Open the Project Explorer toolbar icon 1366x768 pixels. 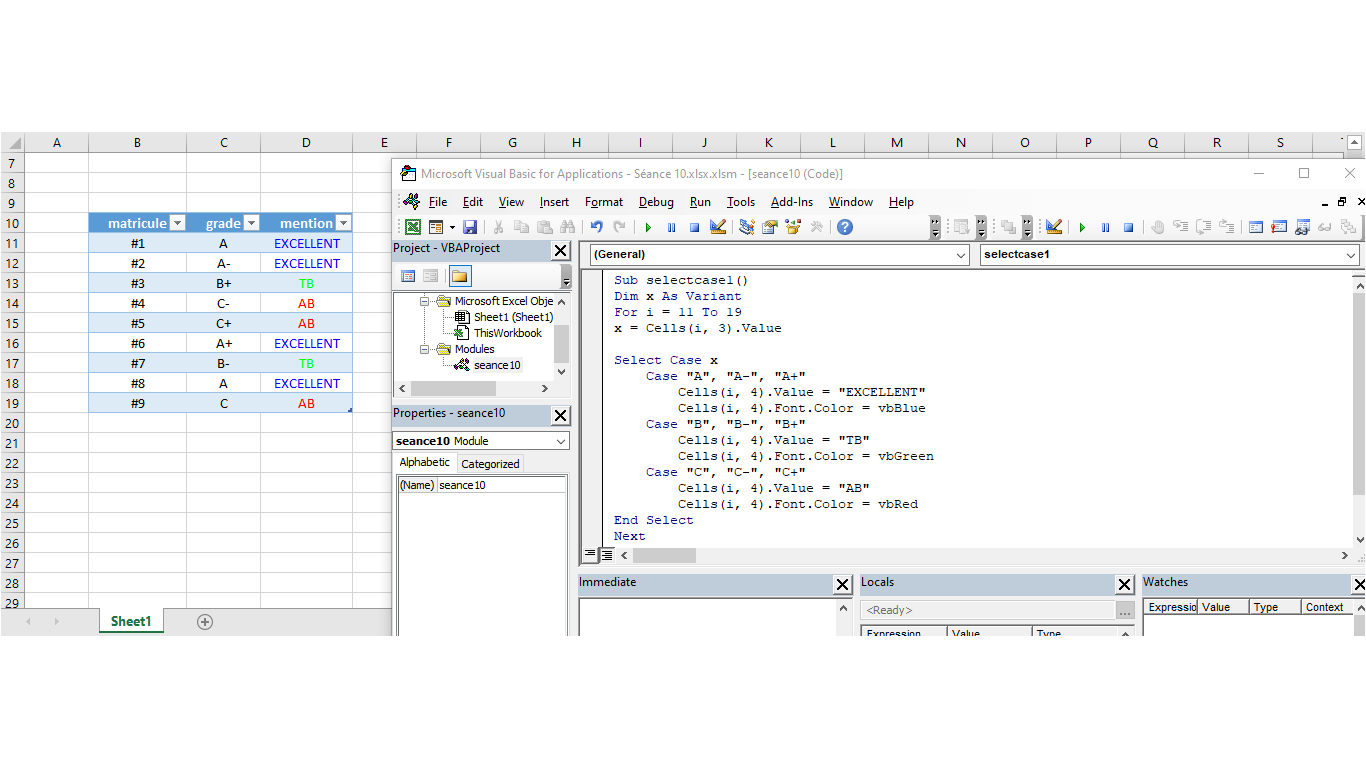pos(747,227)
